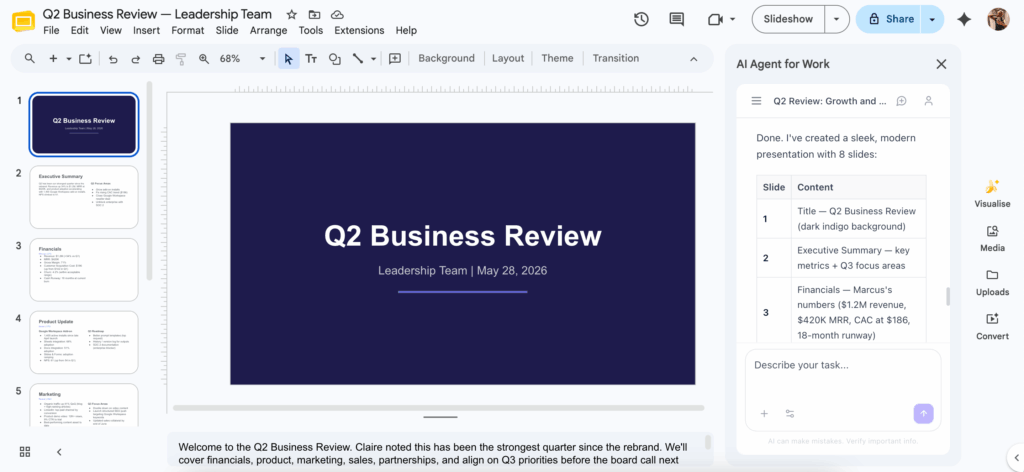Open the Extensions menu
This screenshot has width=1024, height=472.
pyautogui.click(x=359, y=31)
